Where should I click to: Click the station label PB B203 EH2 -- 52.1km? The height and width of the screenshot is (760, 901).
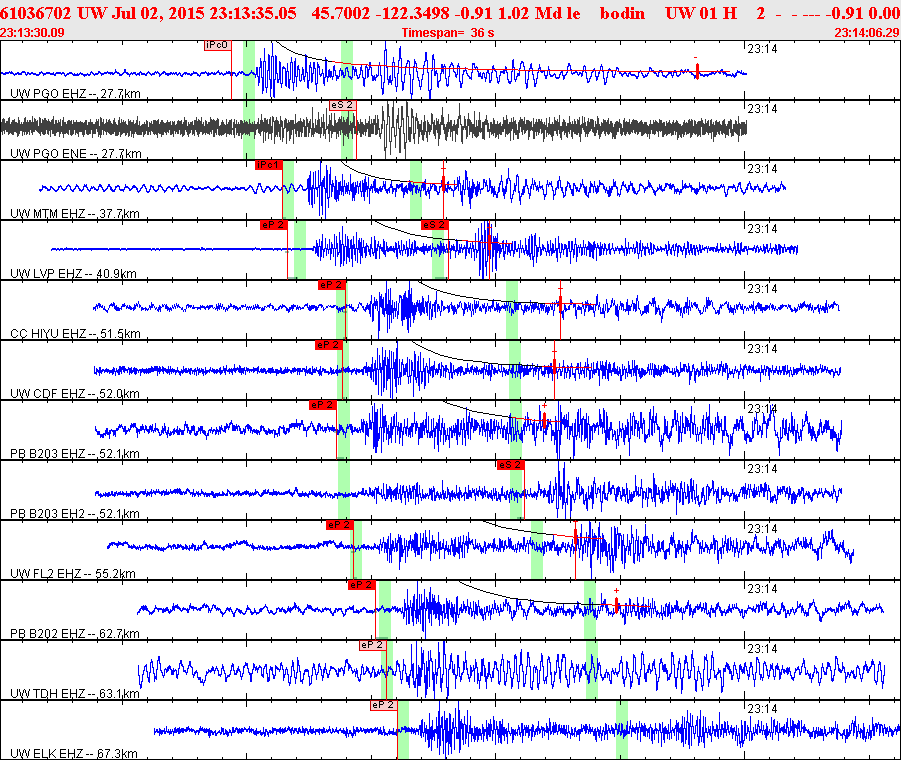coord(75,514)
